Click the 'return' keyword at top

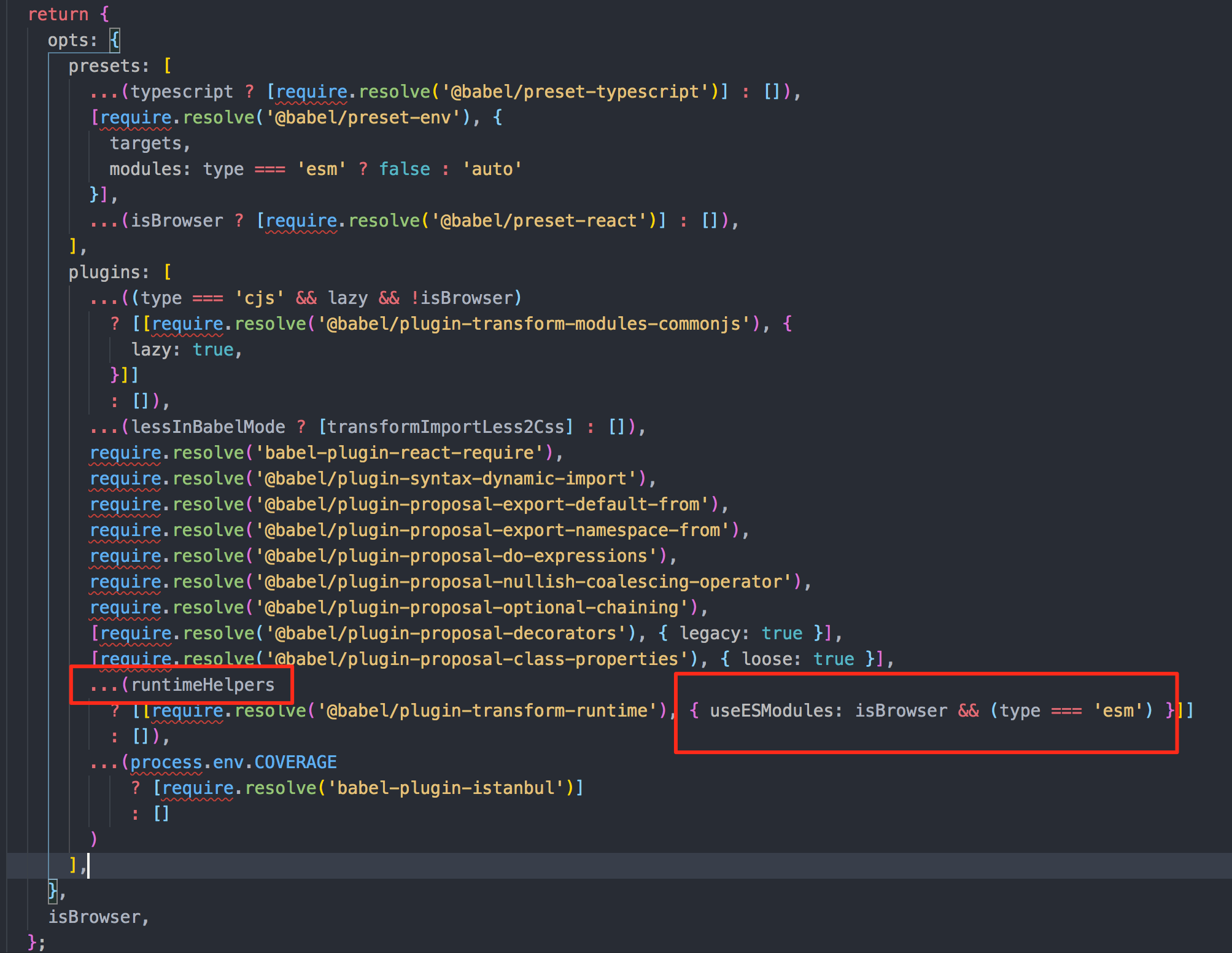pyautogui.click(x=58, y=14)
